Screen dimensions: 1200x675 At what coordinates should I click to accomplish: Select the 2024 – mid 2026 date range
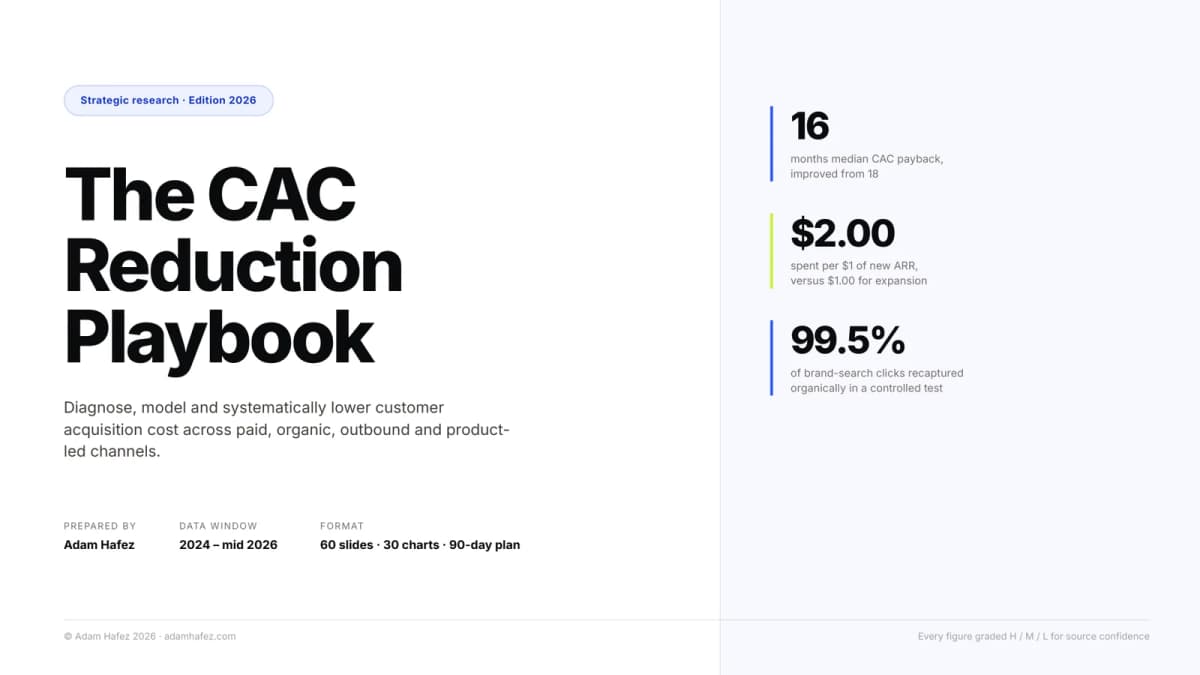tap(228, 545)
